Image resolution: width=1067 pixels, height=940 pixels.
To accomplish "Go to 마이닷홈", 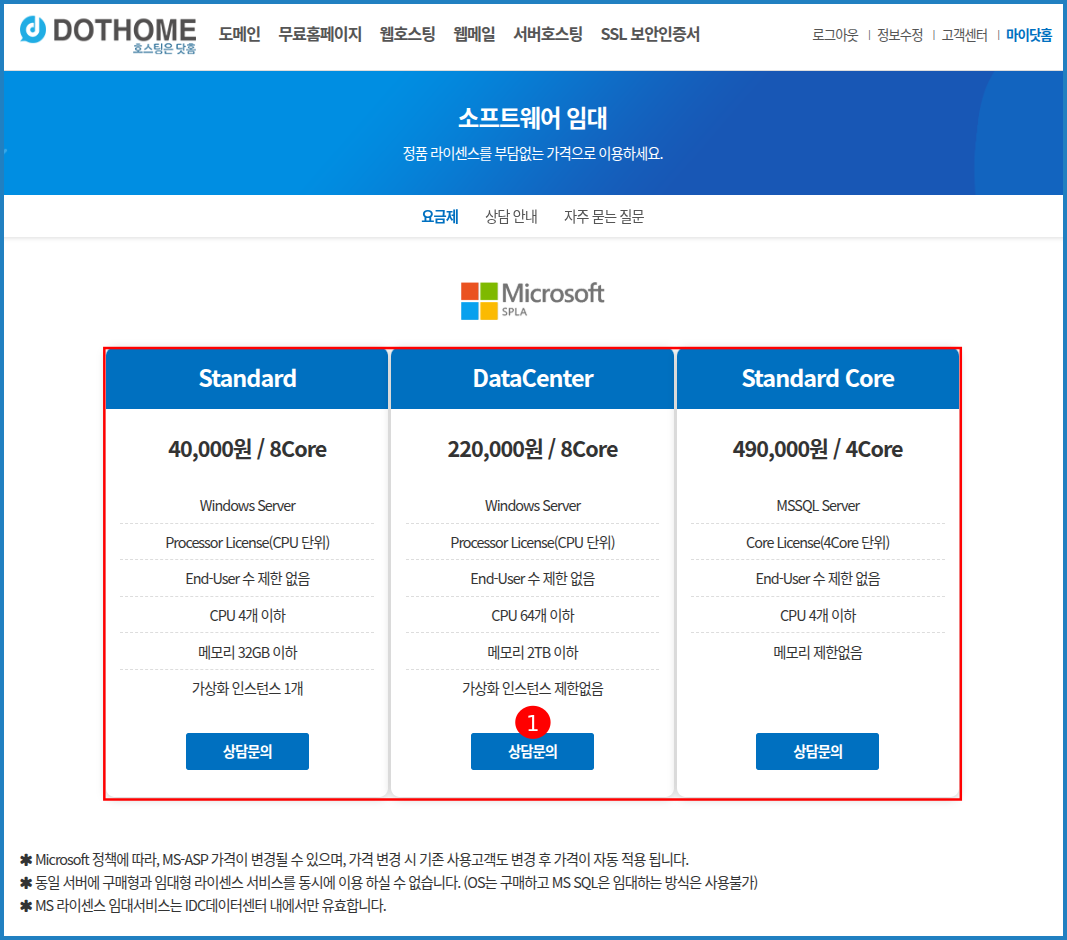I will click(x=1029, y=36).
